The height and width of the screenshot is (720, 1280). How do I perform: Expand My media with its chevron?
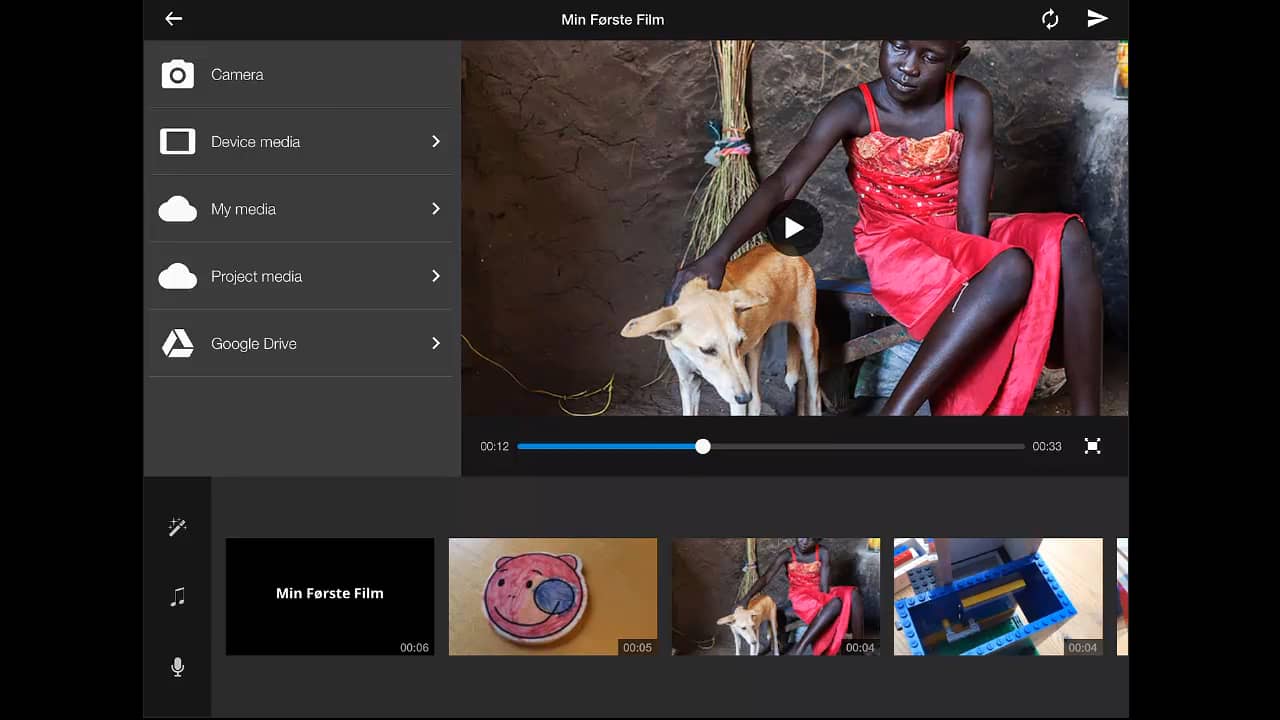pos(436,209)
